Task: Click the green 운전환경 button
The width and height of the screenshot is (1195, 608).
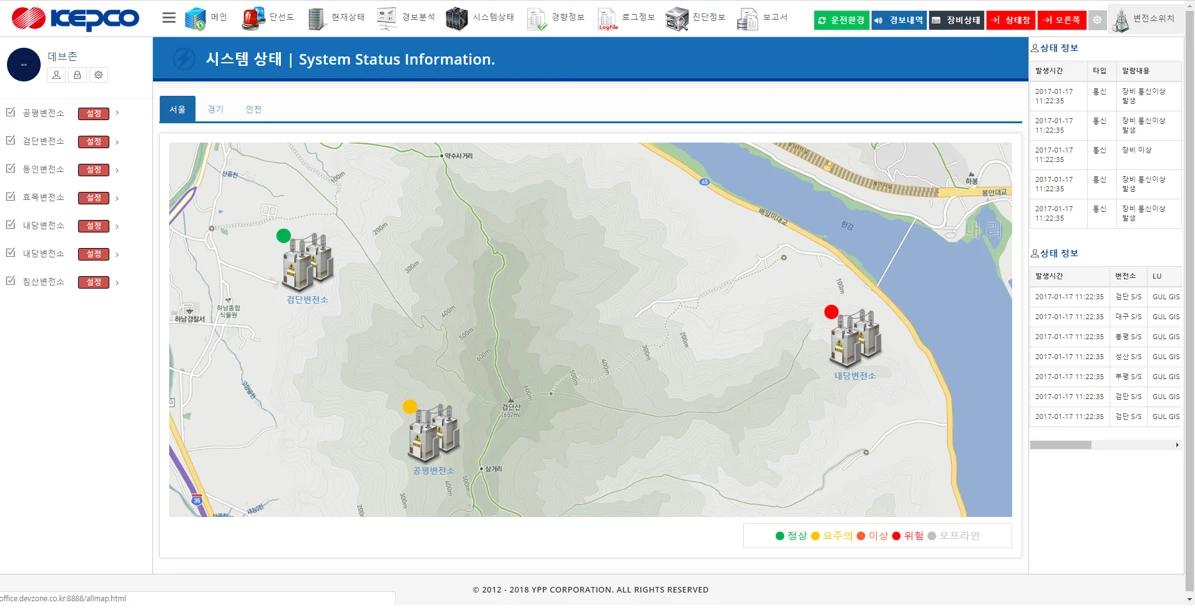Action: tap(841, 21)
